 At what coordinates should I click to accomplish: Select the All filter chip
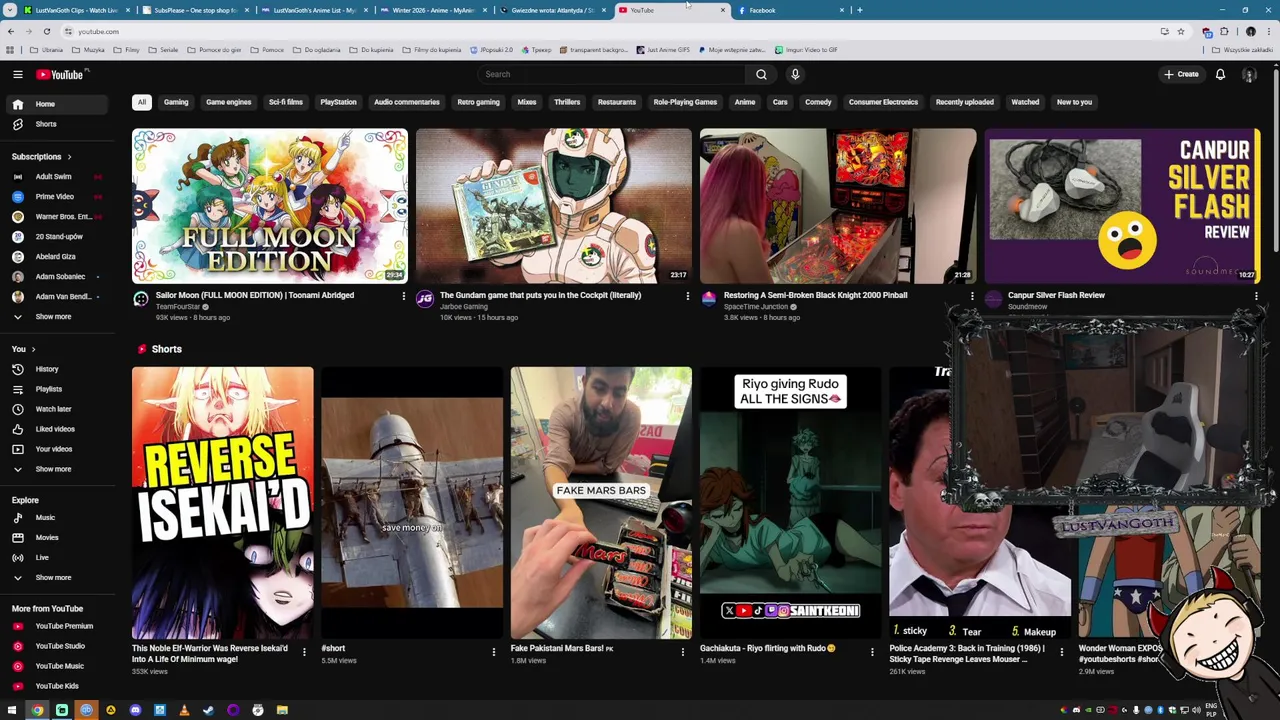[142, 102]
